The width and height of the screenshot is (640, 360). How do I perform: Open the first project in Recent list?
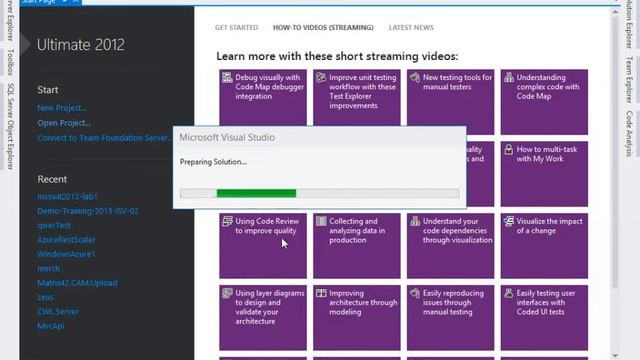67,196
